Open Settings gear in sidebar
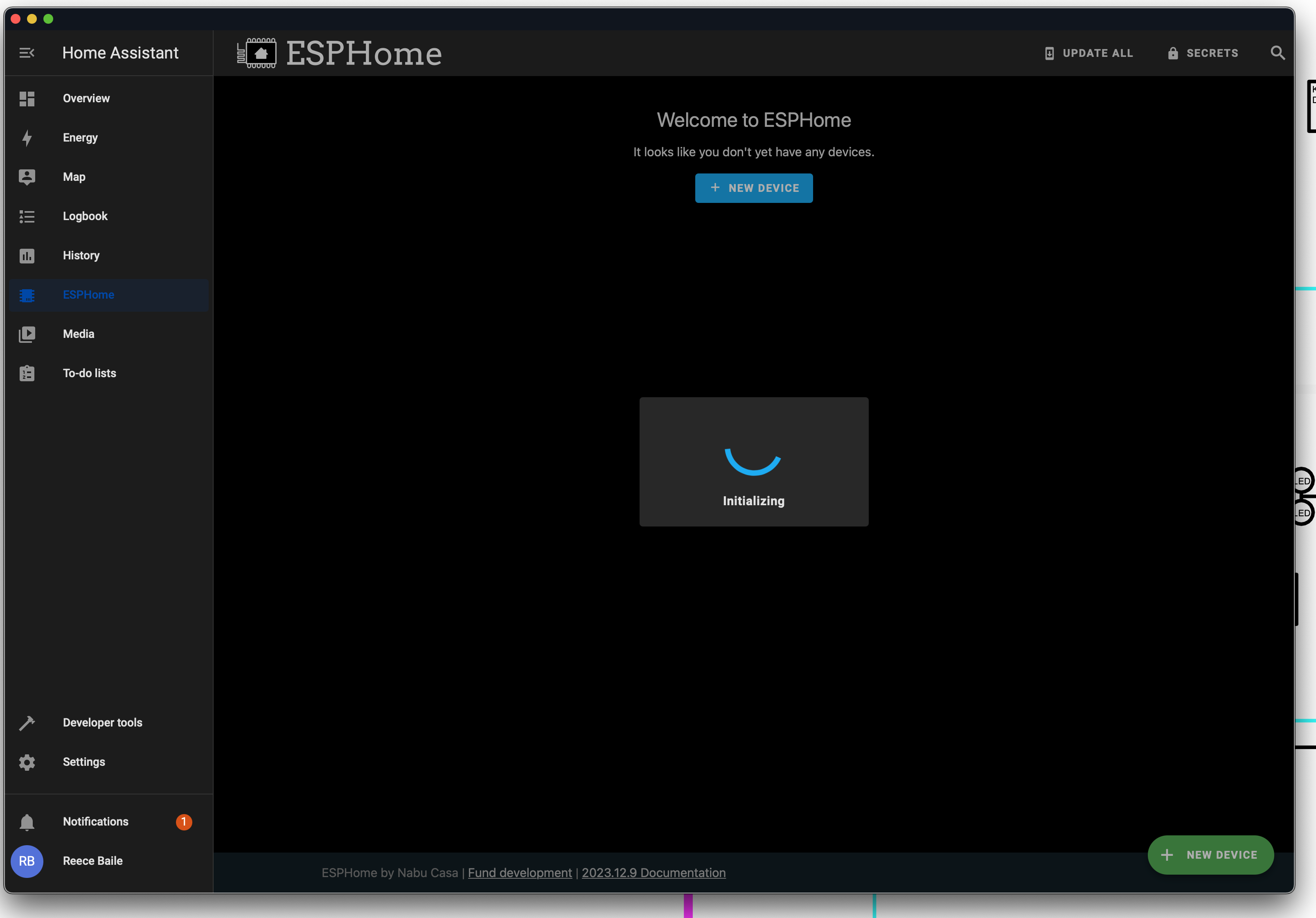This screenshot has height=918, width=1316. tap(26, 762)
